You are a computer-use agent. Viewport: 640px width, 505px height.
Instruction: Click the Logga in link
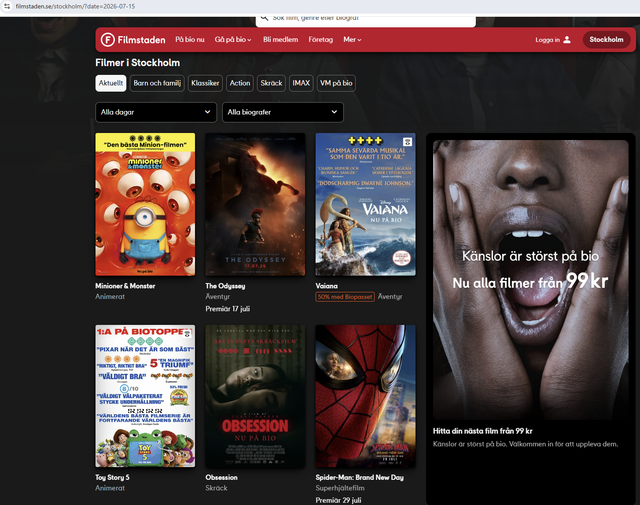548,40
